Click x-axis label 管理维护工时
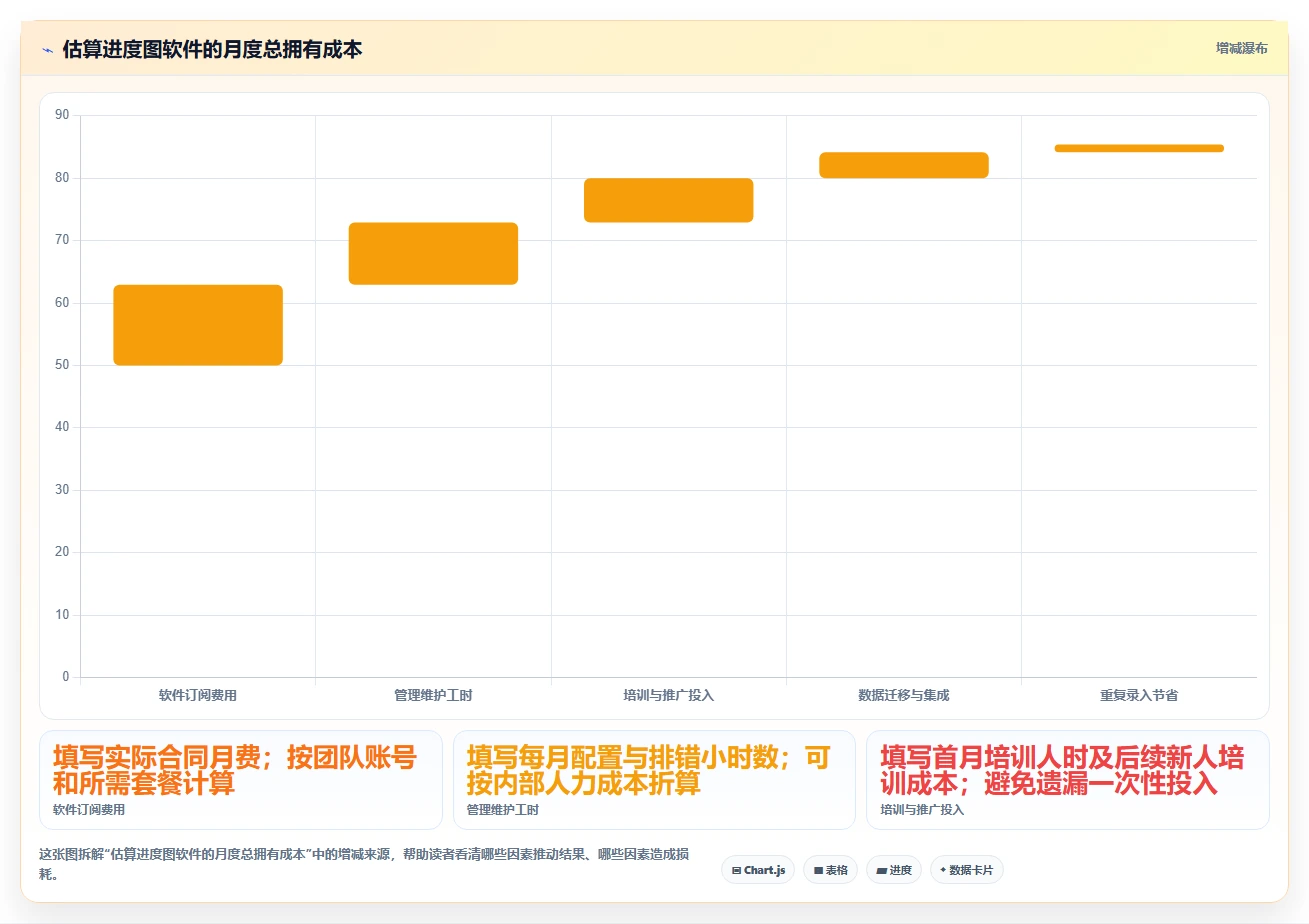Screen dimensions: 1309x924 [x=433, y=695]
